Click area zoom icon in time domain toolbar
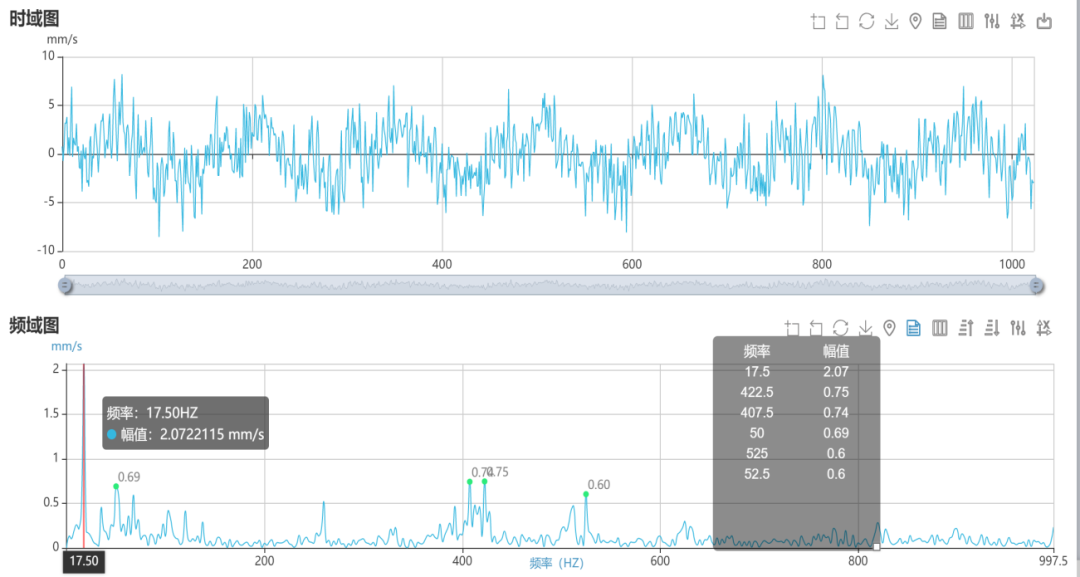Image resolution: width=1080 pixels, height=577 pixels. click(818, 22)
